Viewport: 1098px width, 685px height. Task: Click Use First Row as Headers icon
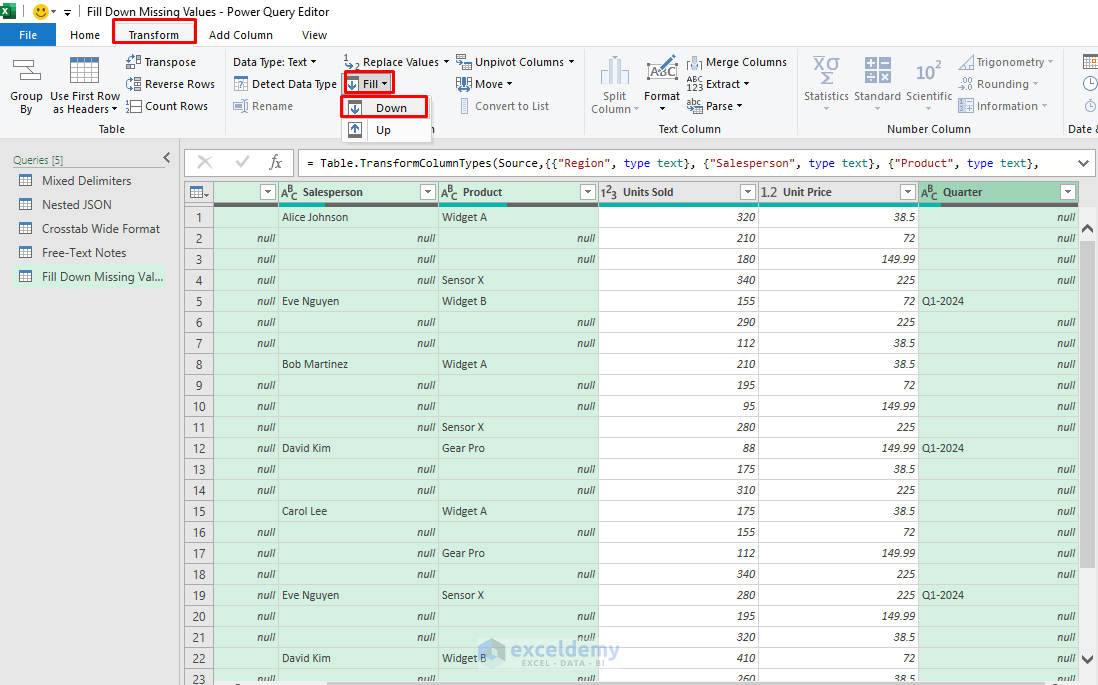[x=84, y=71]
